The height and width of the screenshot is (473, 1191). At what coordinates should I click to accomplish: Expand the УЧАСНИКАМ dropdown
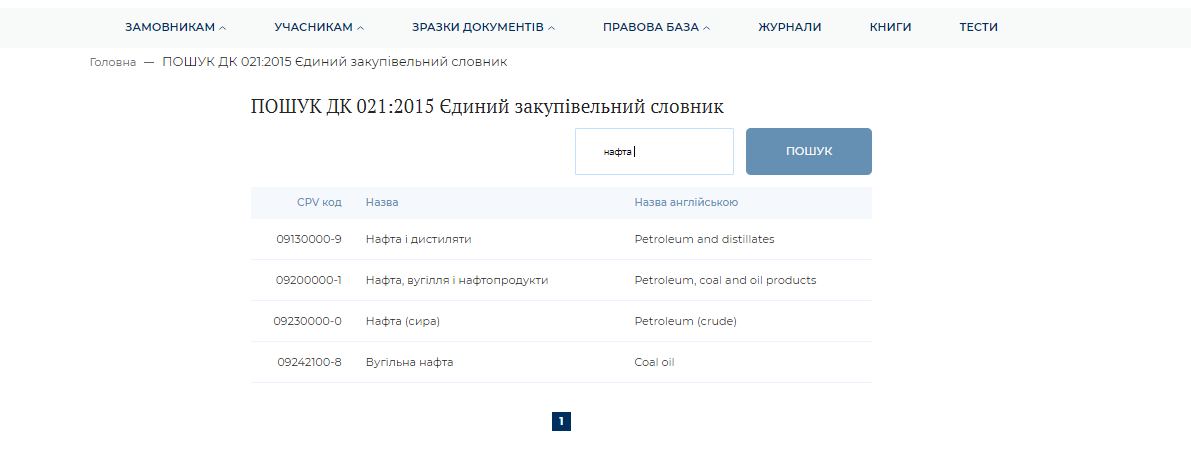(319, 27)
